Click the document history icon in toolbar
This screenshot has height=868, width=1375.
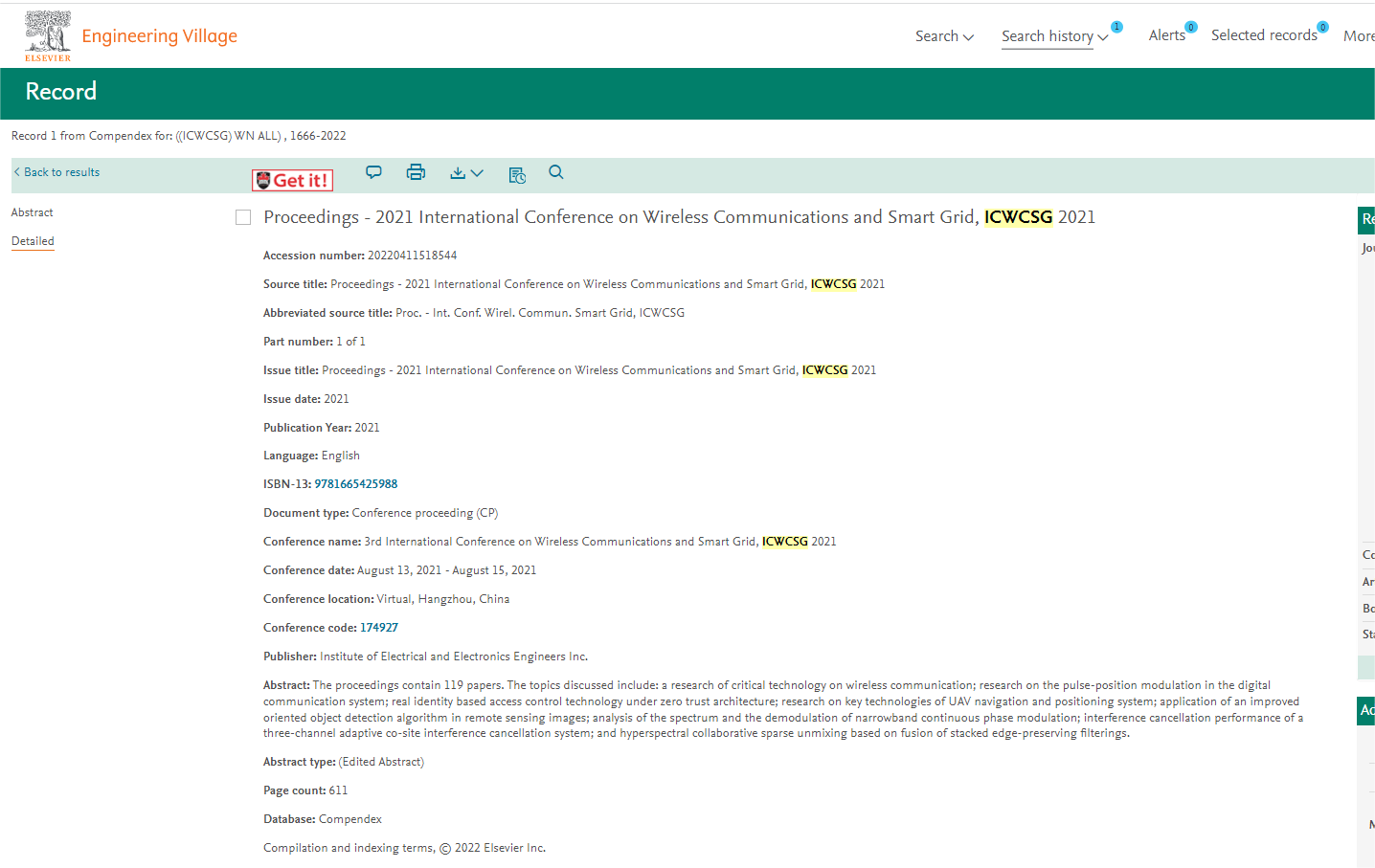pyautogui.click(x=517, y=174)
